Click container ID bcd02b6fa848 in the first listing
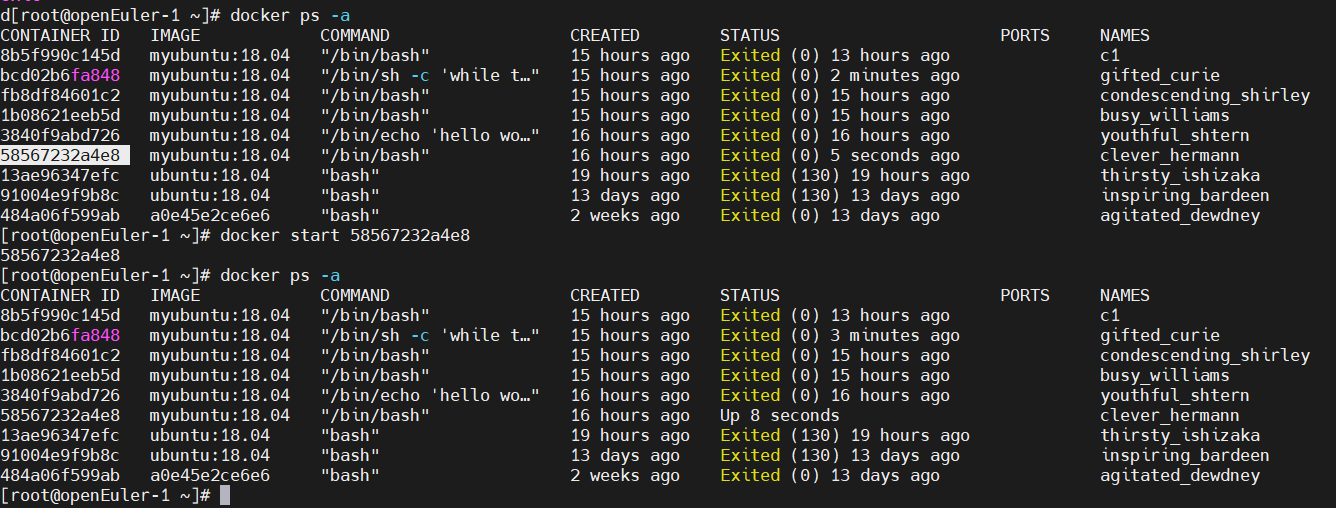 (x=60, y=75)
